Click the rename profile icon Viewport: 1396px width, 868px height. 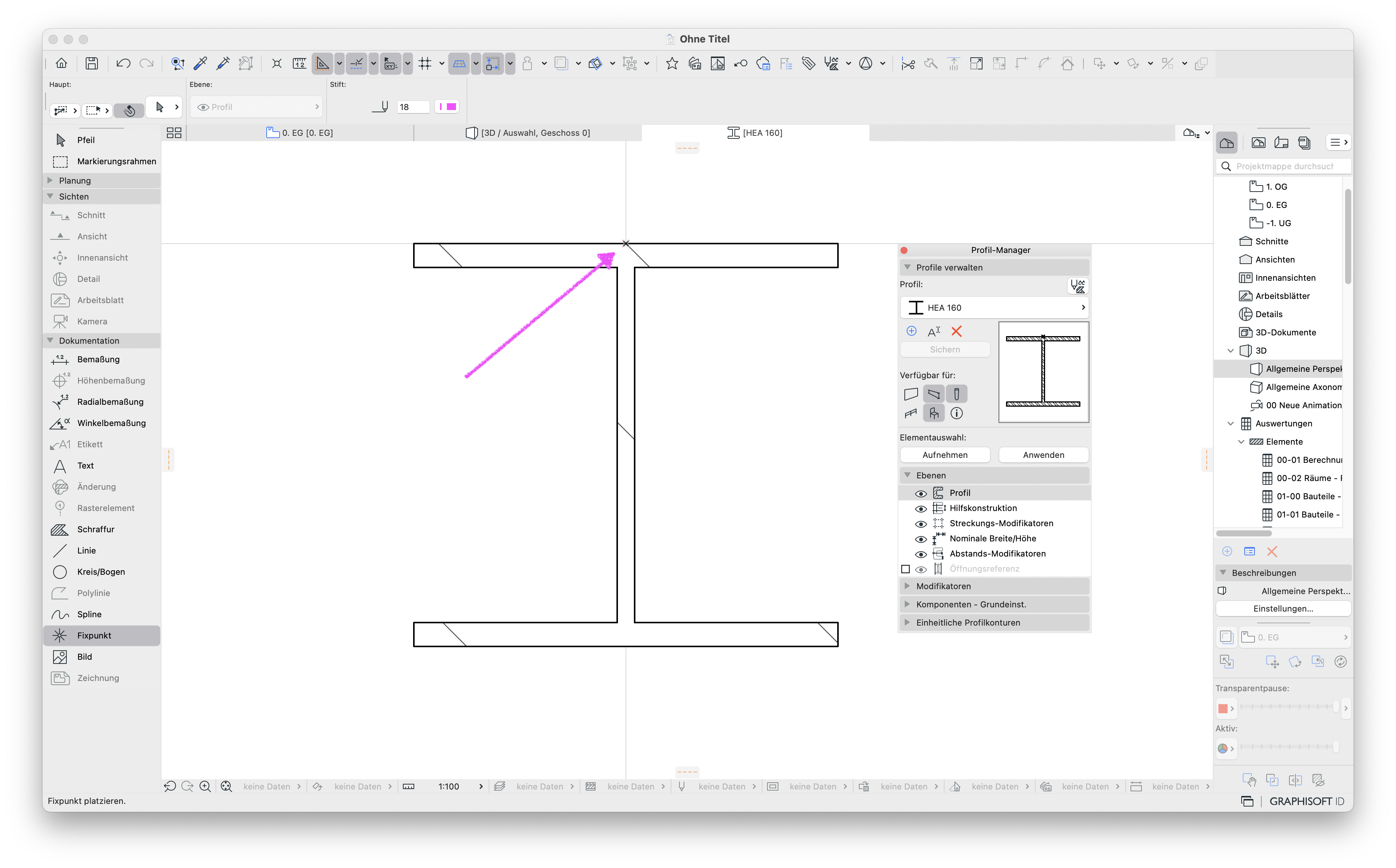(934, 331)
